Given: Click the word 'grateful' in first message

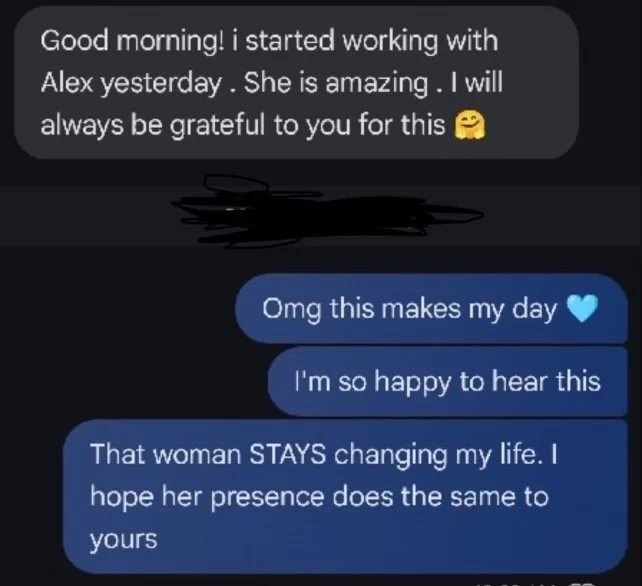Looking at the screenshot, I should pos(217,126).
